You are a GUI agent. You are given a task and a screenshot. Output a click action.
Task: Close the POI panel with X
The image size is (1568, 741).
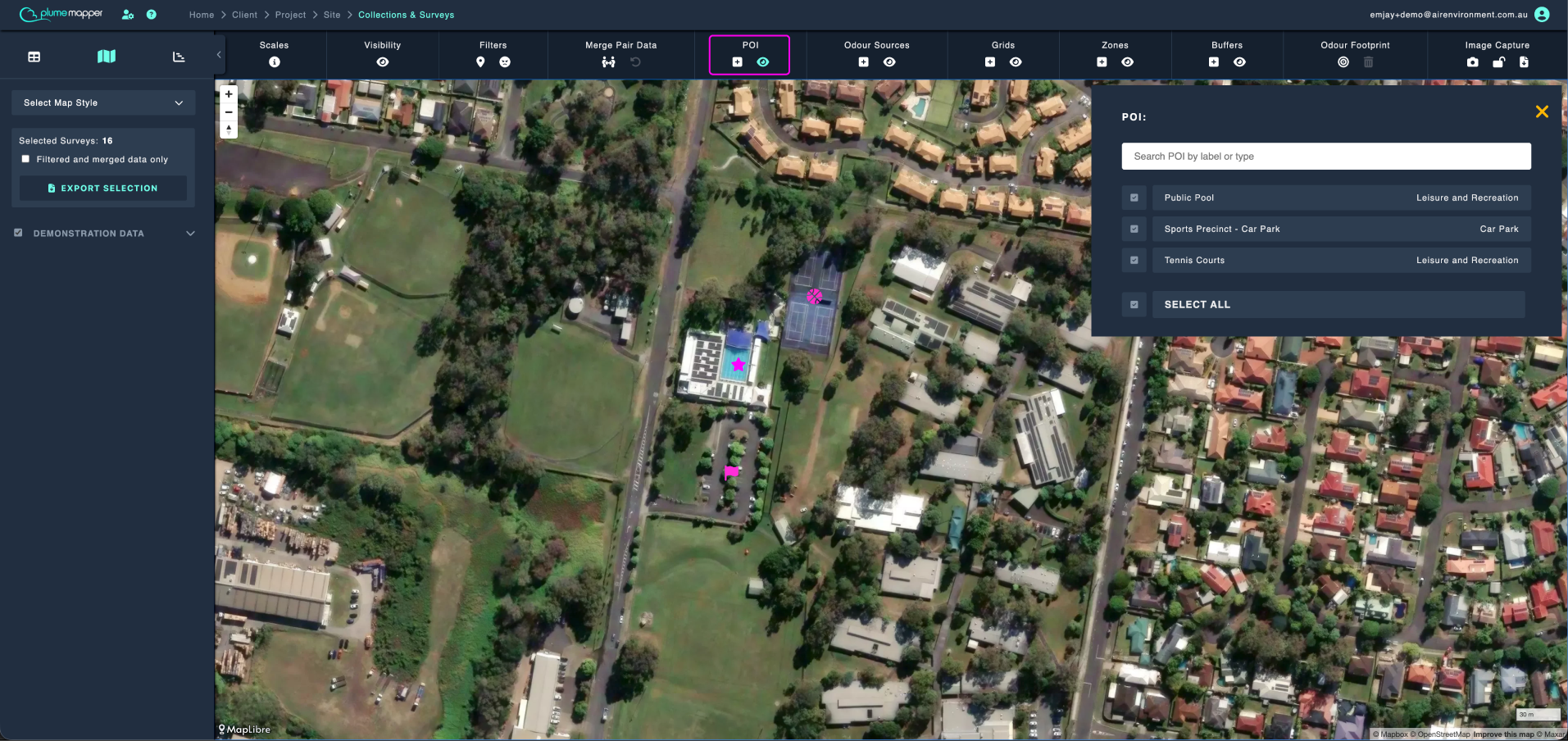click(x=1542, y=111)
